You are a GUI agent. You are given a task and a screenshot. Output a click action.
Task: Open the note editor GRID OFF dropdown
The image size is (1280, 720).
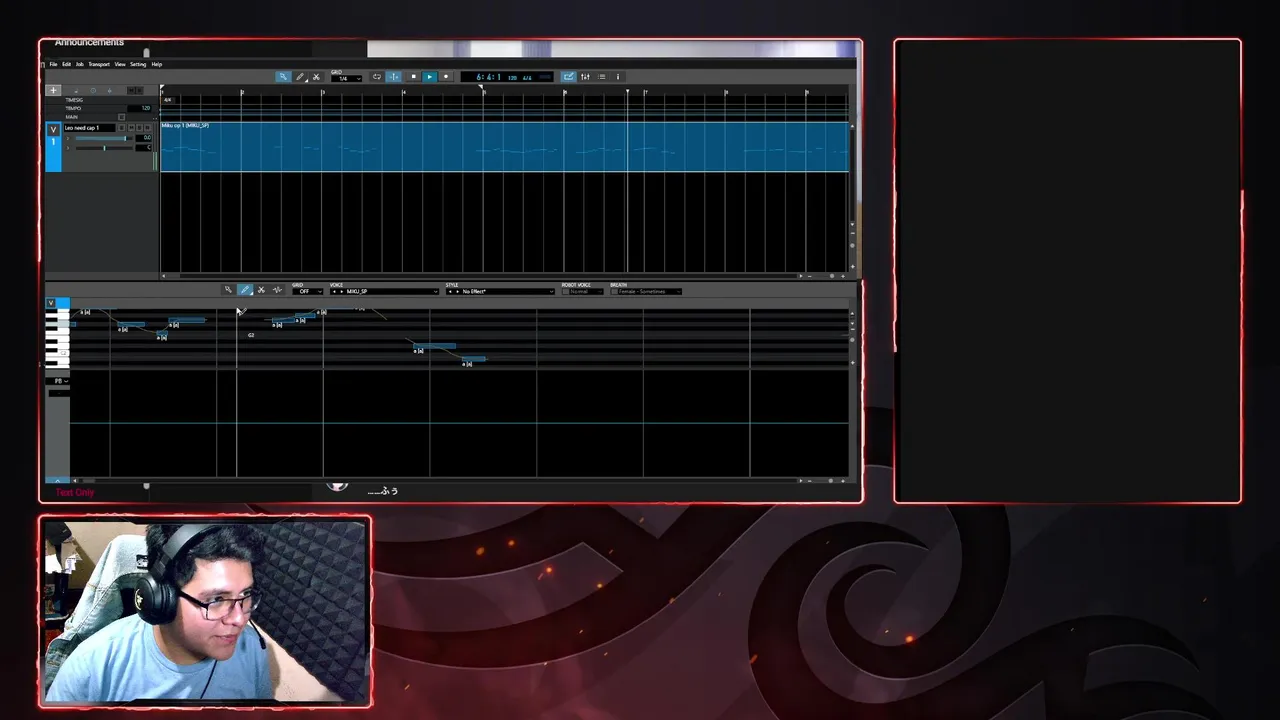point(308,292)
